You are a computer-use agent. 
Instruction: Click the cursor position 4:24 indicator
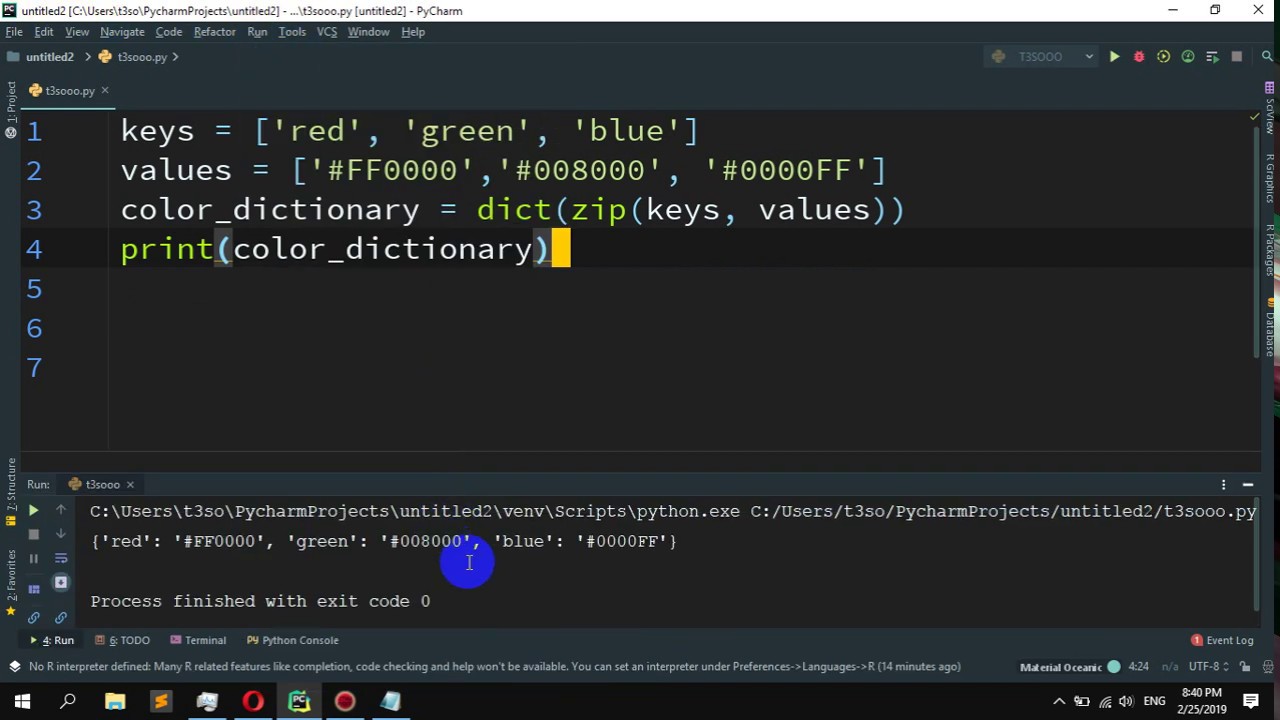(x=1138, y=667)
